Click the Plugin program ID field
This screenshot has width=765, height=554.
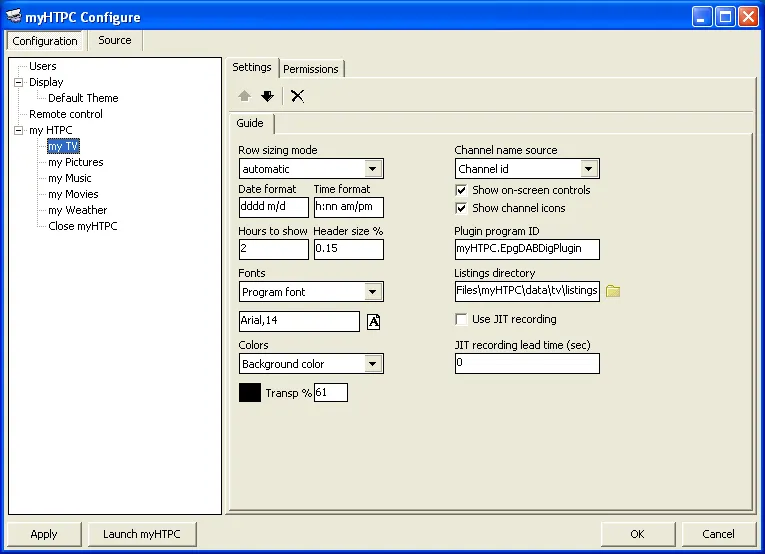point(527,249)
